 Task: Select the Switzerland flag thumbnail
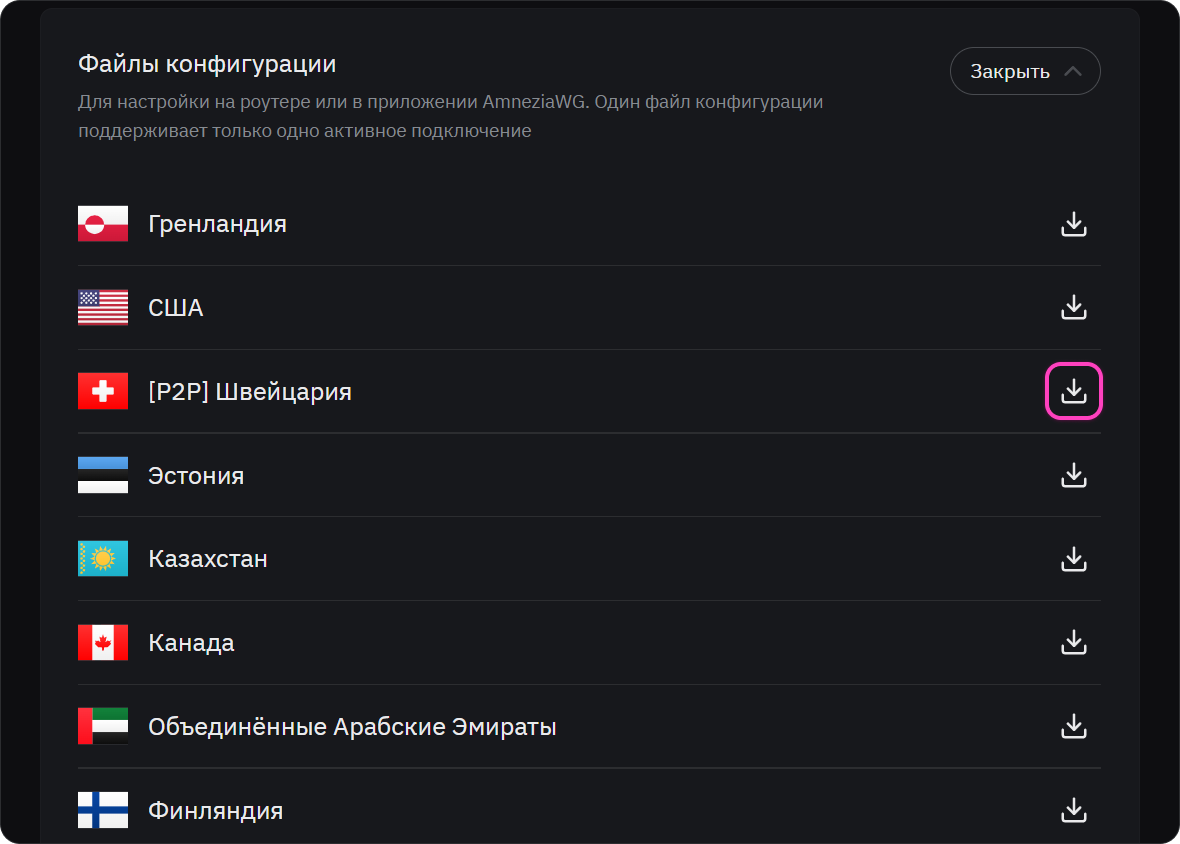click(103, 391)
